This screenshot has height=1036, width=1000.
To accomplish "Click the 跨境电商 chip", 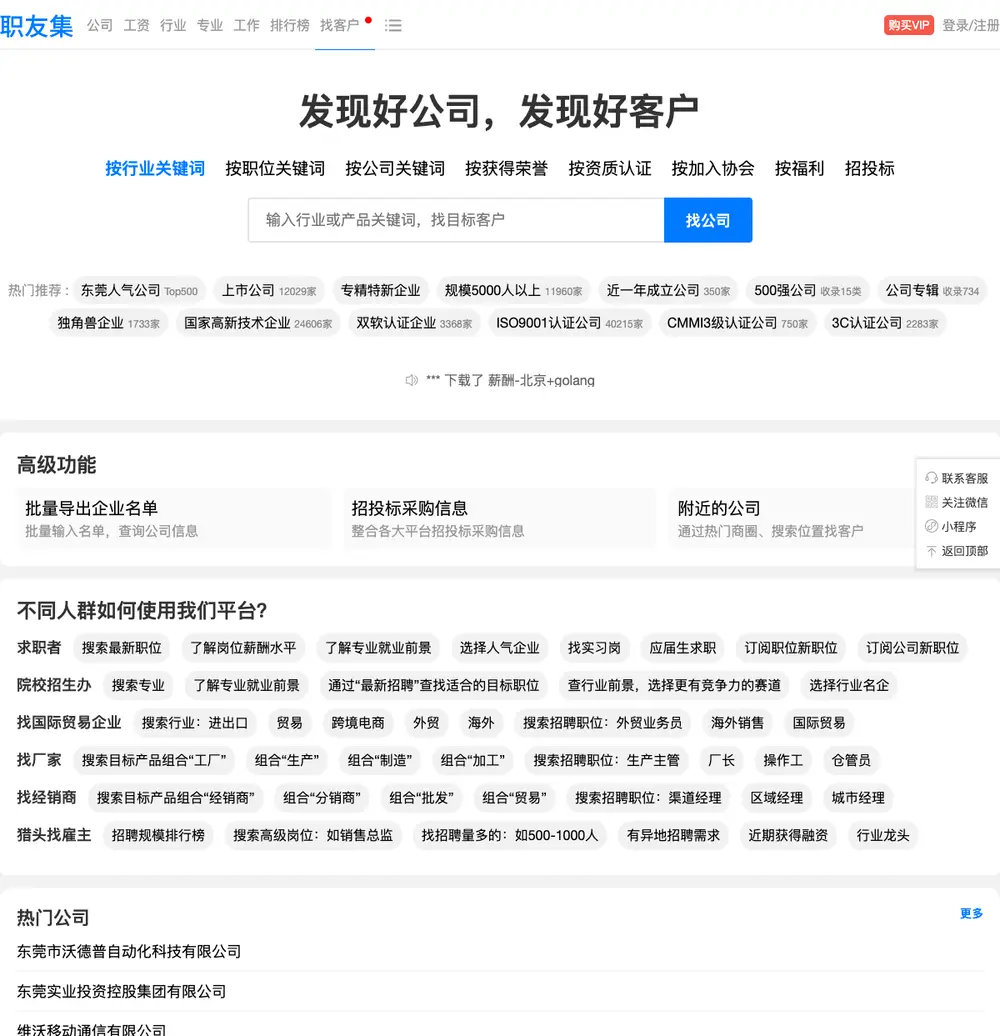I will click(x=357, y=723).
